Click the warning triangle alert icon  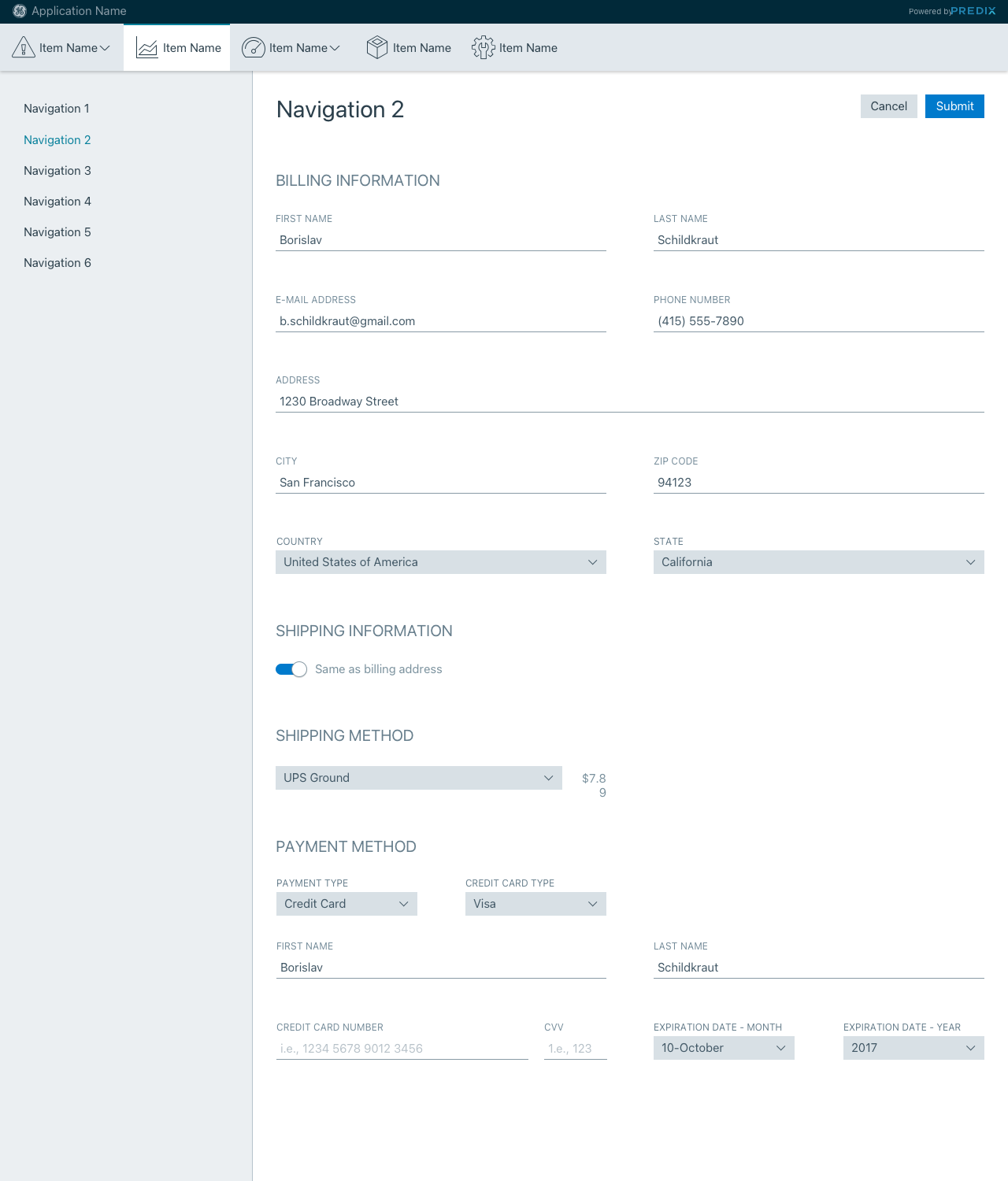click(24, 48)
